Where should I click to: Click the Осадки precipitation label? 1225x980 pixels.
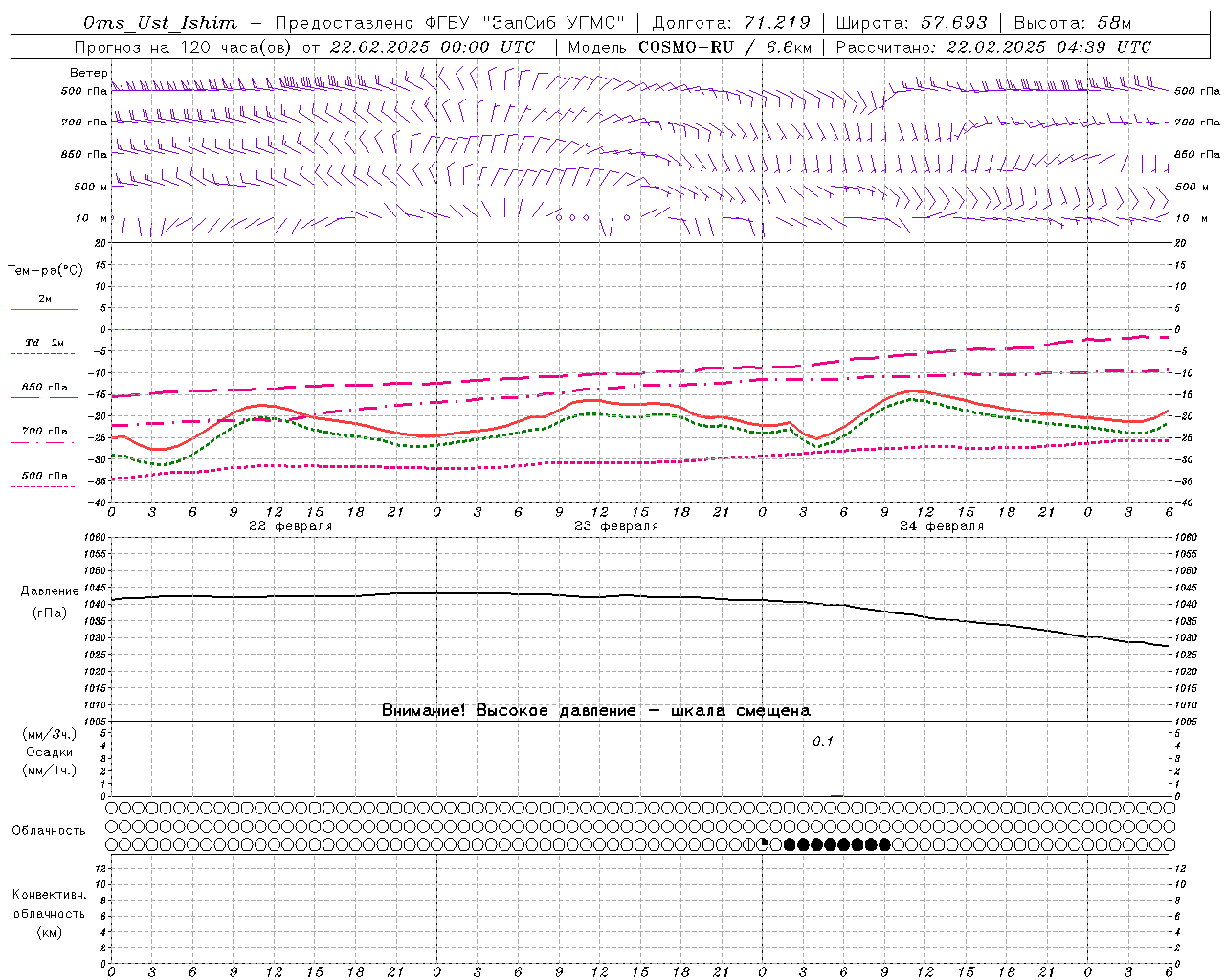(50, 752)
